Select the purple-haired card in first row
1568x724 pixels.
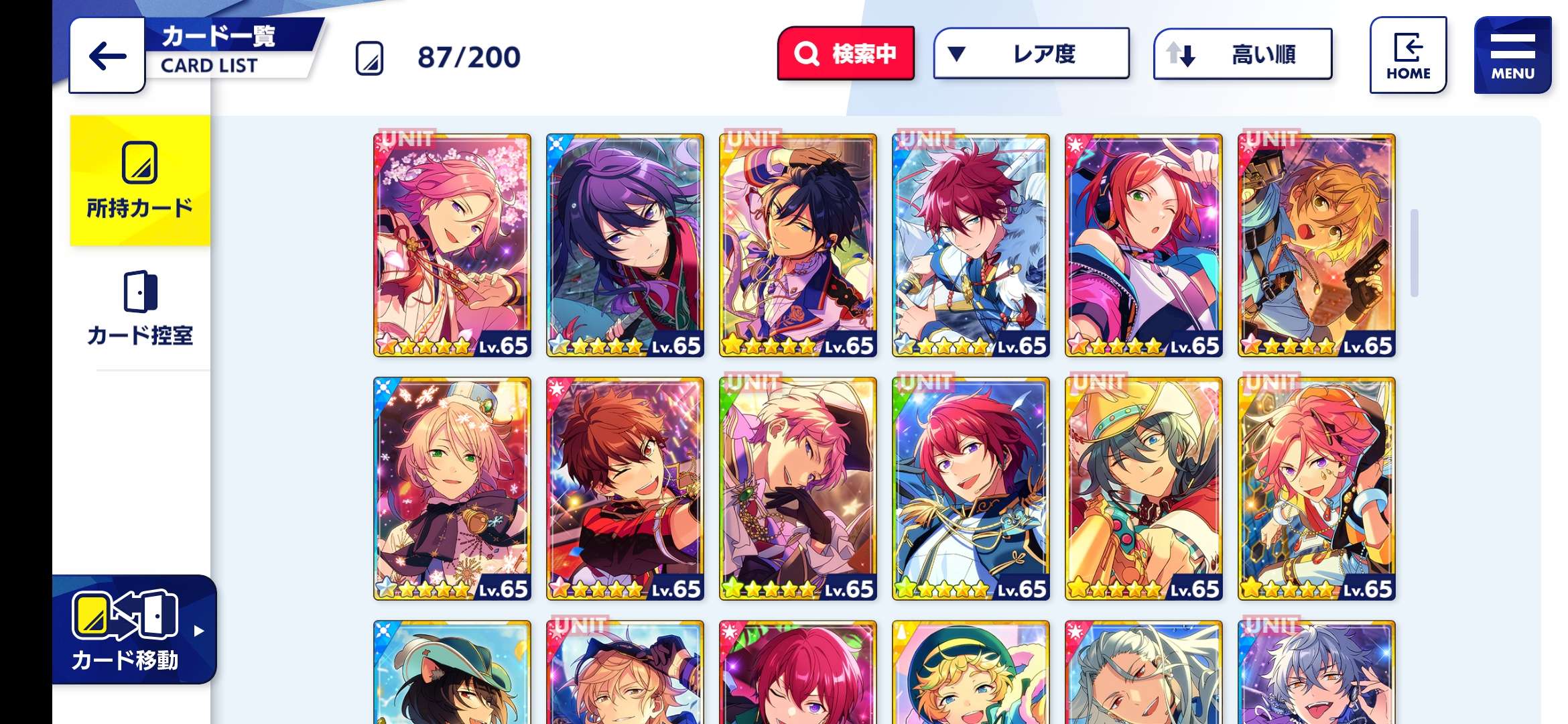(x=625, y=245)
